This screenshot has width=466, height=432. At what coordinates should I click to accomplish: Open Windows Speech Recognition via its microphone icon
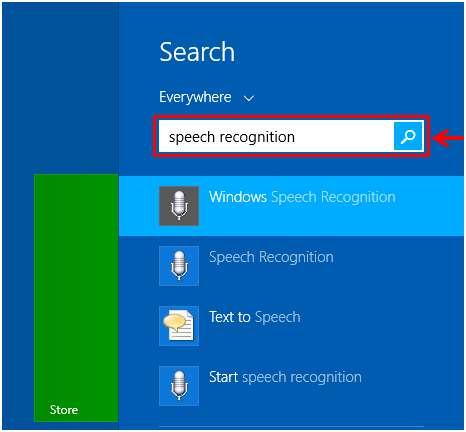coord(179,206)
